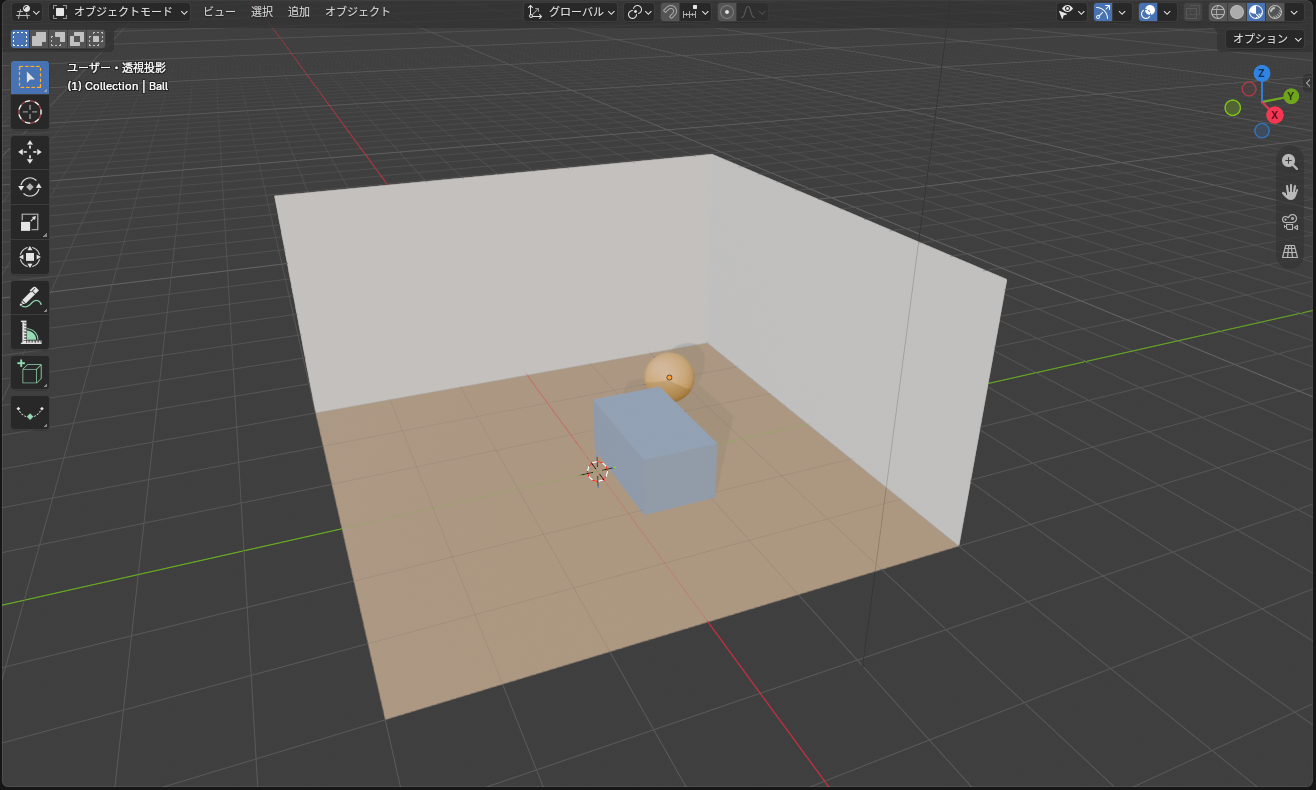Switch to wireframe viewport shading
The image size is (1316, 790).
coord(1218,12)
